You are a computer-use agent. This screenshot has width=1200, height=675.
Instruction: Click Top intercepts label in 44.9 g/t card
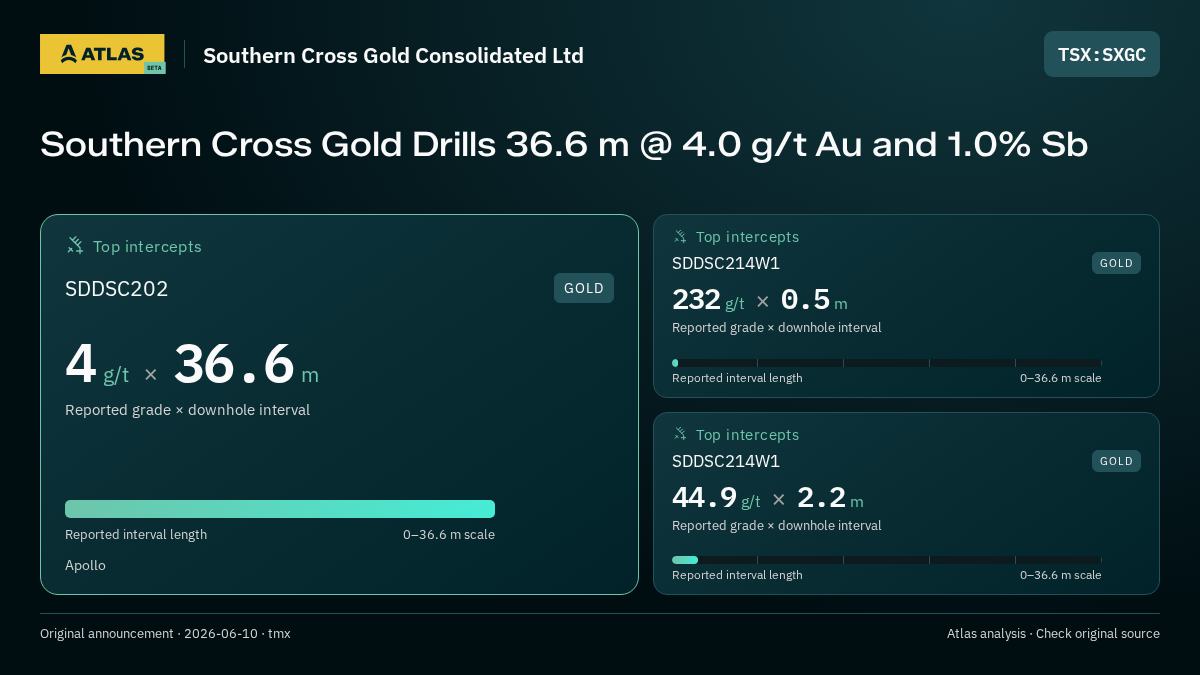(x=748, y=435)
